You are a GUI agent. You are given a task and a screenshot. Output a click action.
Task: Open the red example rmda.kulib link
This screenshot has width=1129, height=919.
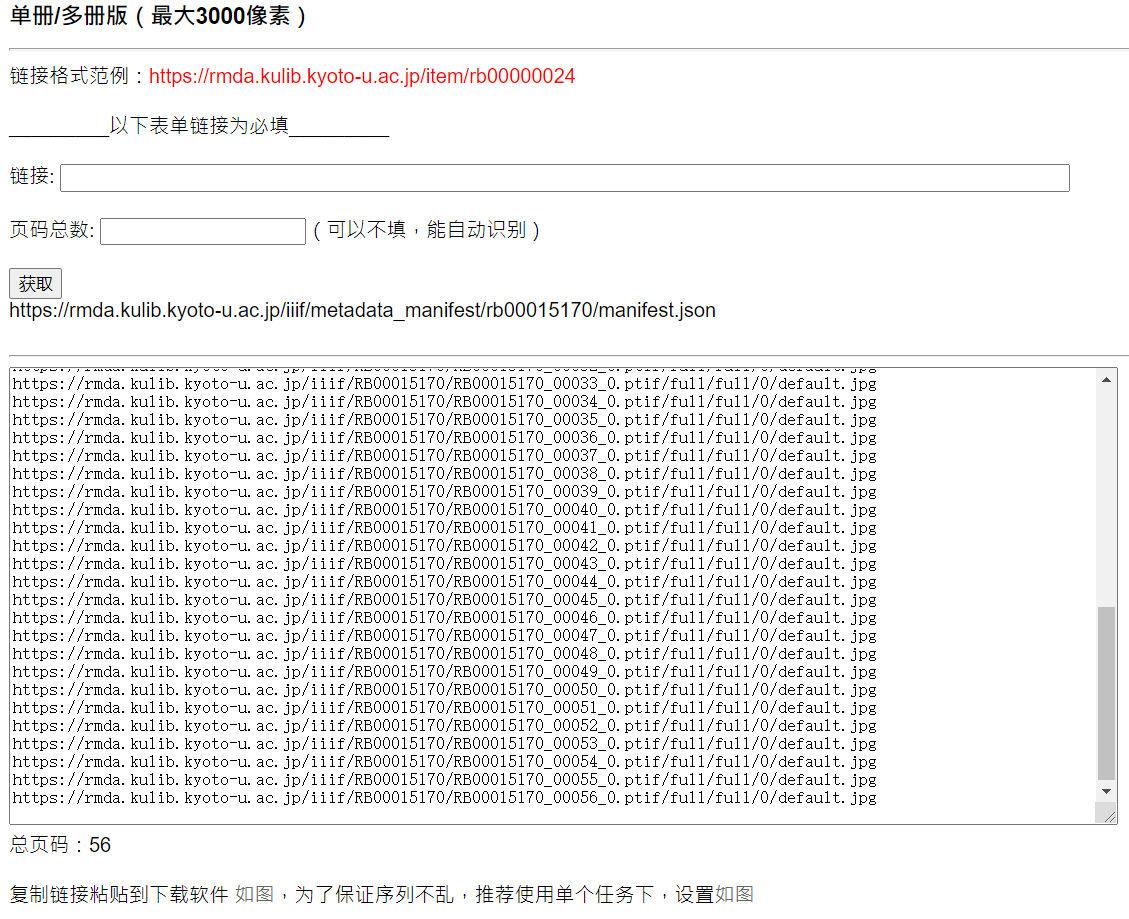pyautogui.click(x=361, y=76)
